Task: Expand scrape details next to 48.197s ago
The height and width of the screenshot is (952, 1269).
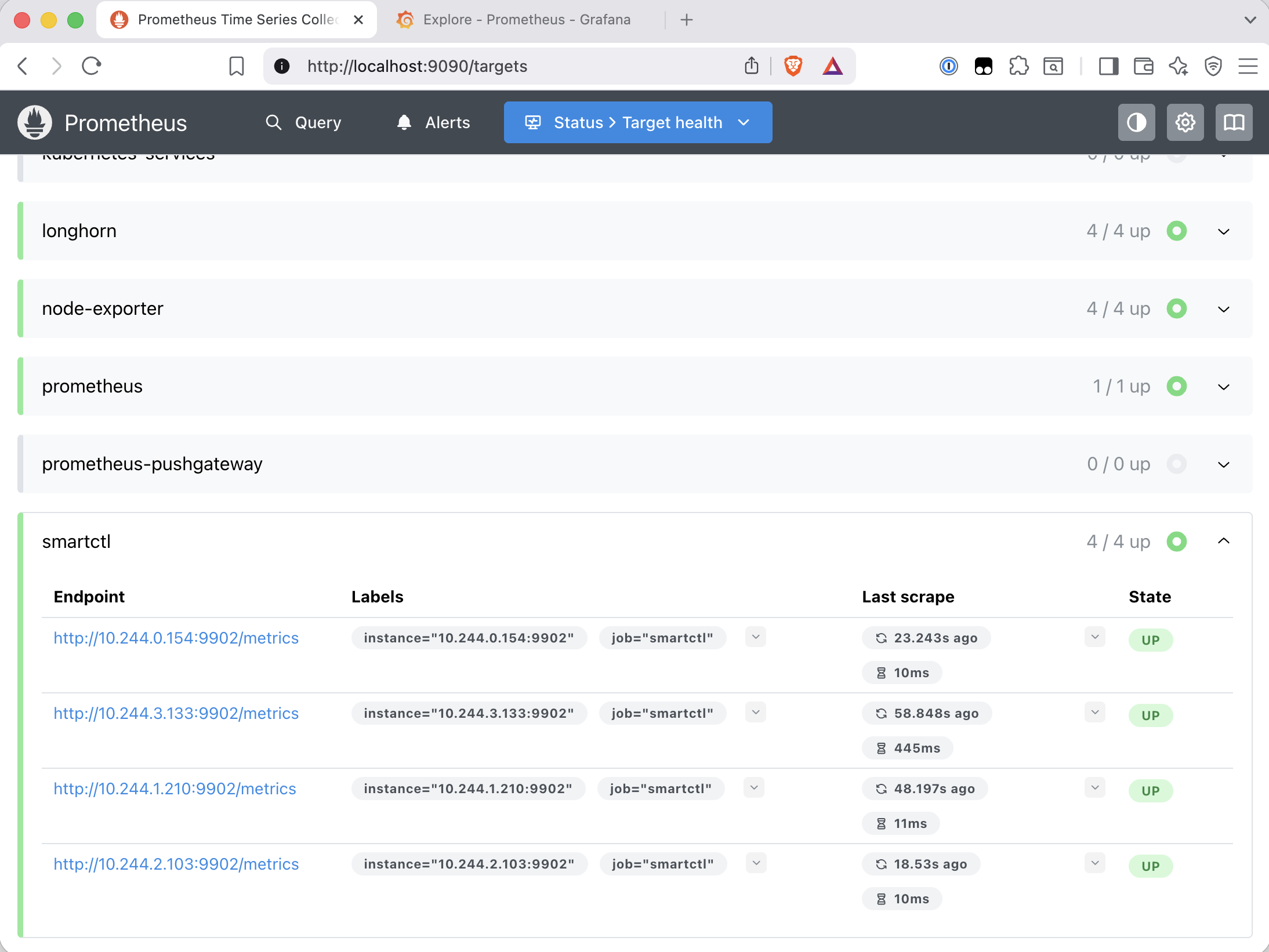Action: click(1095, 788)
